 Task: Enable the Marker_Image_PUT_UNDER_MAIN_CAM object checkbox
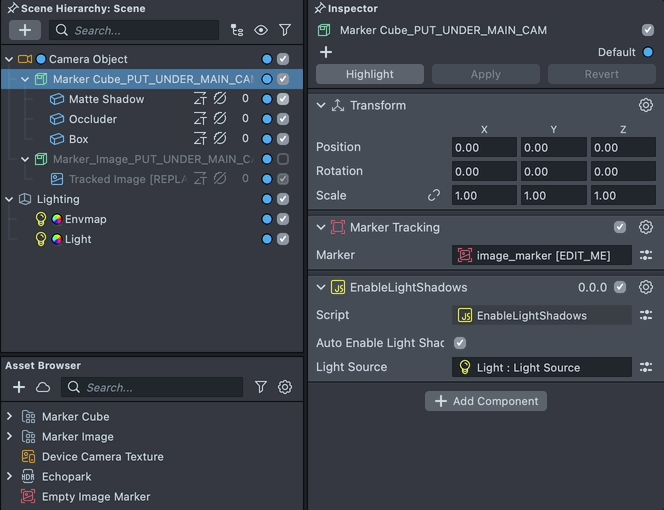point(283,159)
